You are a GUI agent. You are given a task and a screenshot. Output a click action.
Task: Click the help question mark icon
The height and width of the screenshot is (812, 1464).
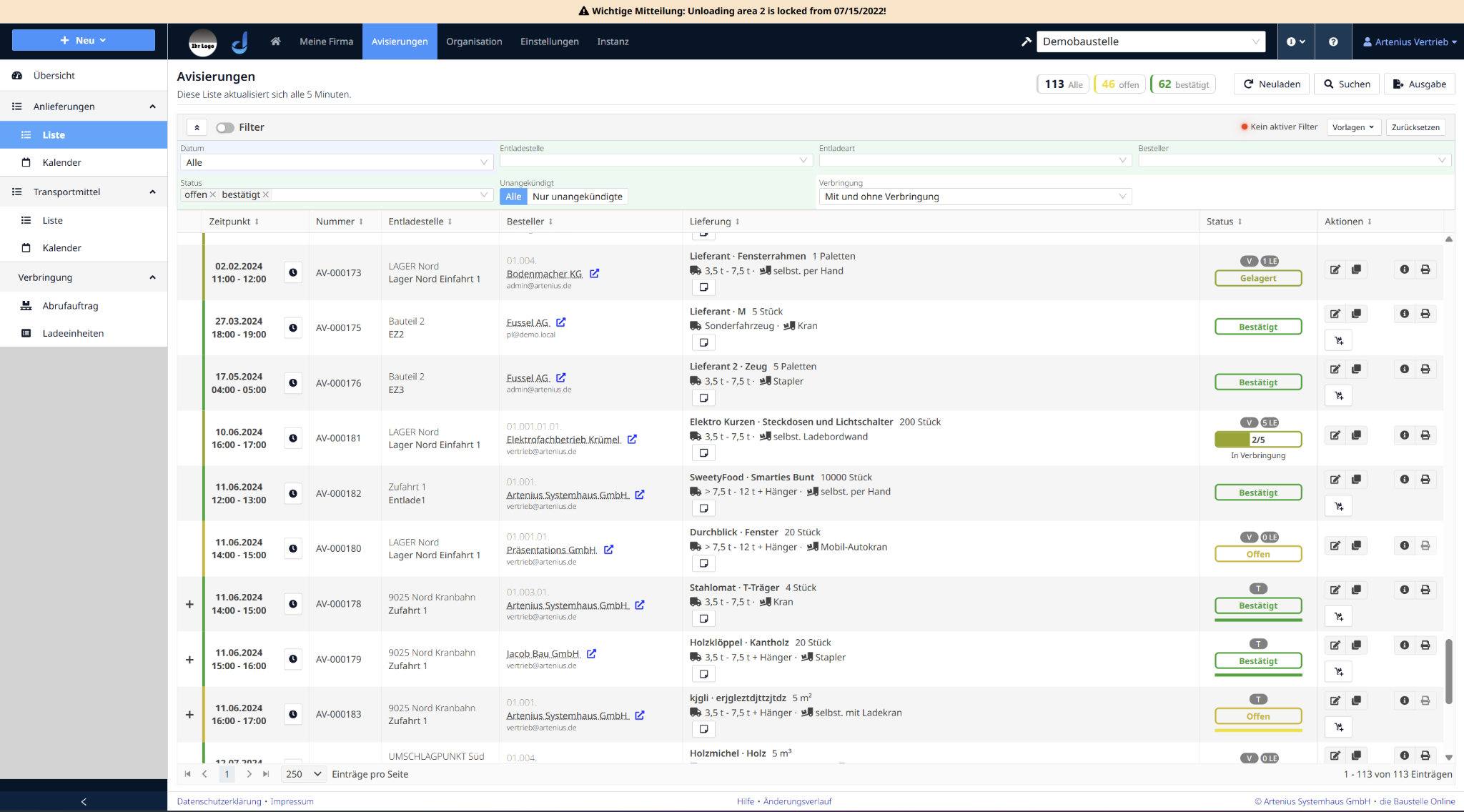pyautogui.click(x=1333, y=41)
